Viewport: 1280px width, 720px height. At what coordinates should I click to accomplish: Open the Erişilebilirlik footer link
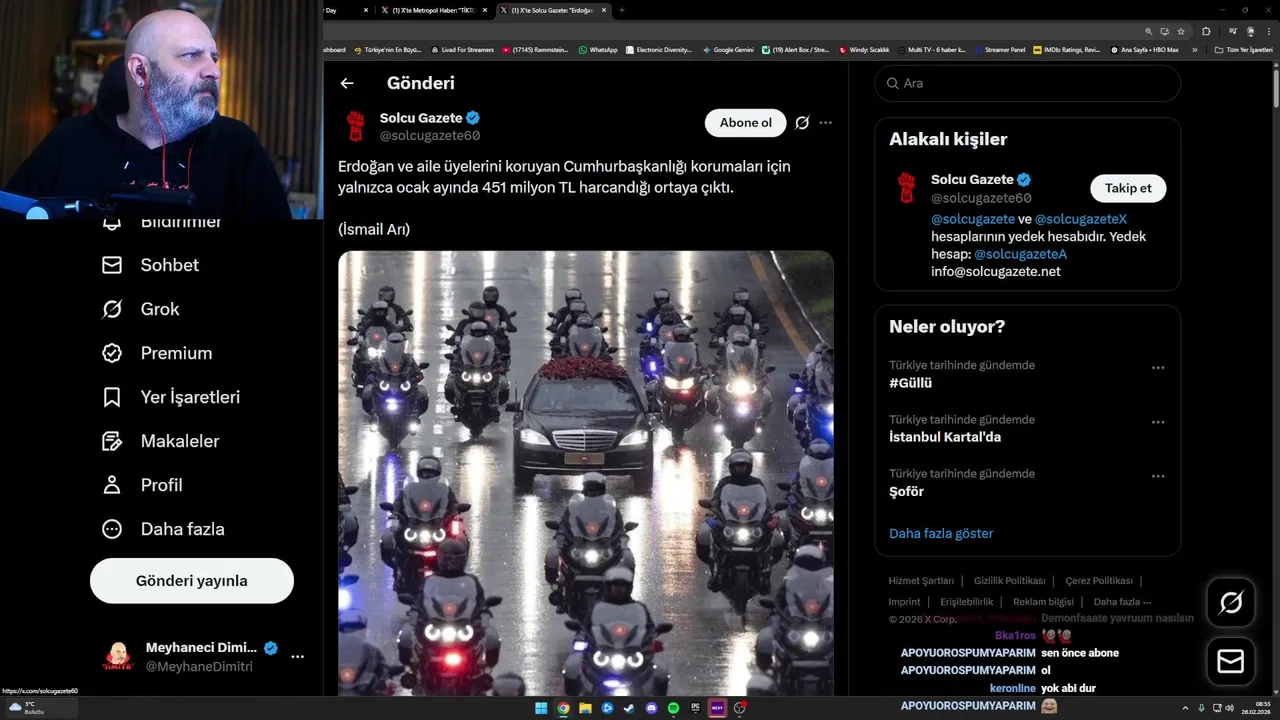coord(967,602)
